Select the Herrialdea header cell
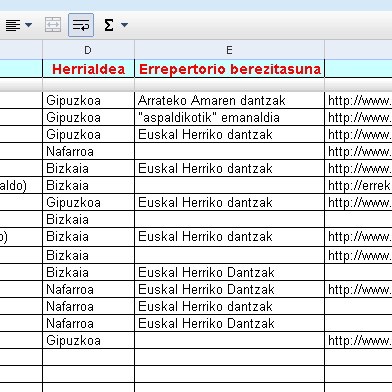Screen dimensions: 392x392 (x=88, y=69)
